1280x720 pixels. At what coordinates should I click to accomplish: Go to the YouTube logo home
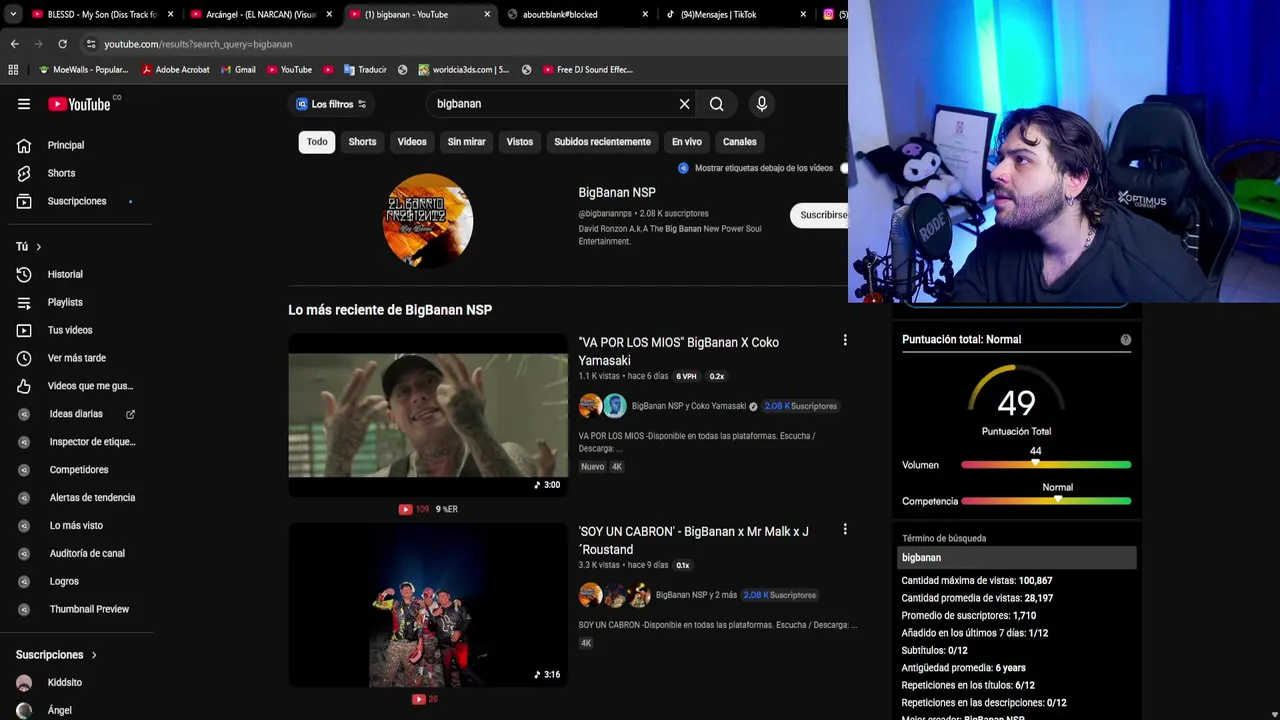[79, 104]
